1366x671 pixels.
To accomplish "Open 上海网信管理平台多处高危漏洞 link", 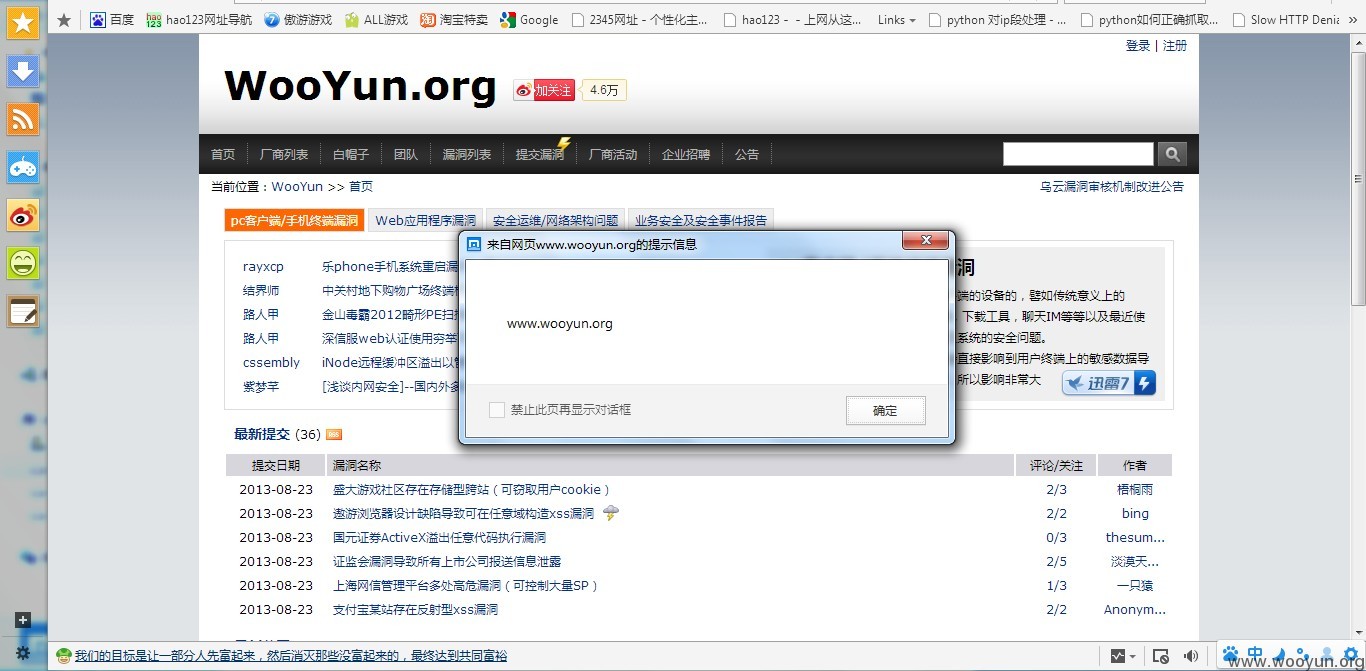I will click(466, 585).
